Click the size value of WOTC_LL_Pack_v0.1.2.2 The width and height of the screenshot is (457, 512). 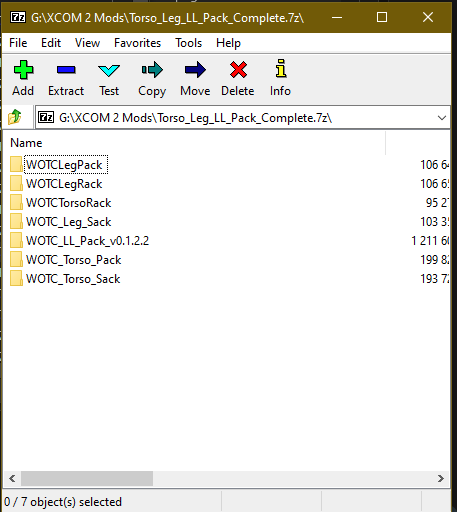click(x=430, y=241)
